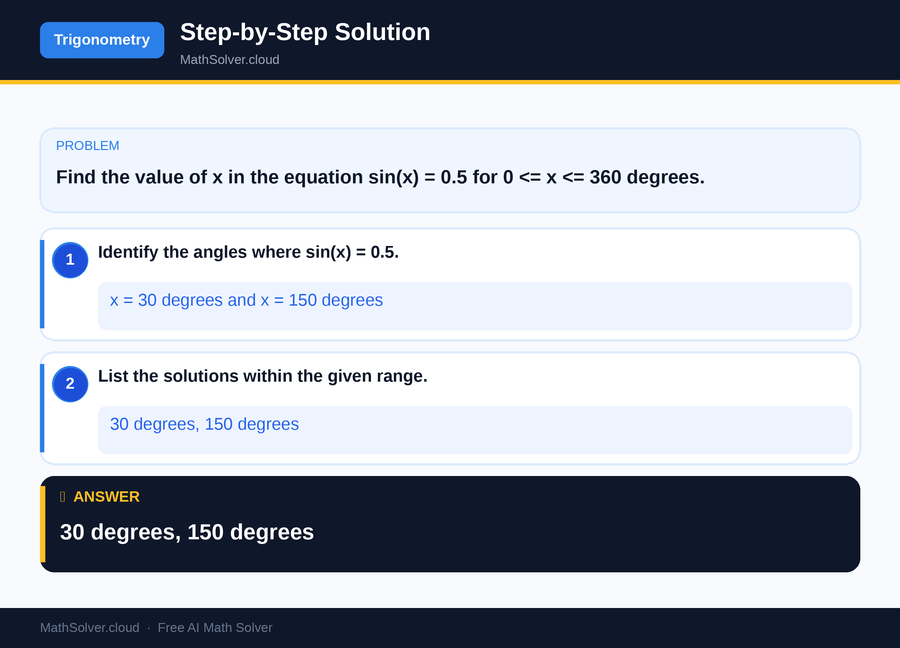Click the yellow accent bar on the answer box
Image resolution: width=900 pixels, height=648 pixels.
[x=41, y=523]
